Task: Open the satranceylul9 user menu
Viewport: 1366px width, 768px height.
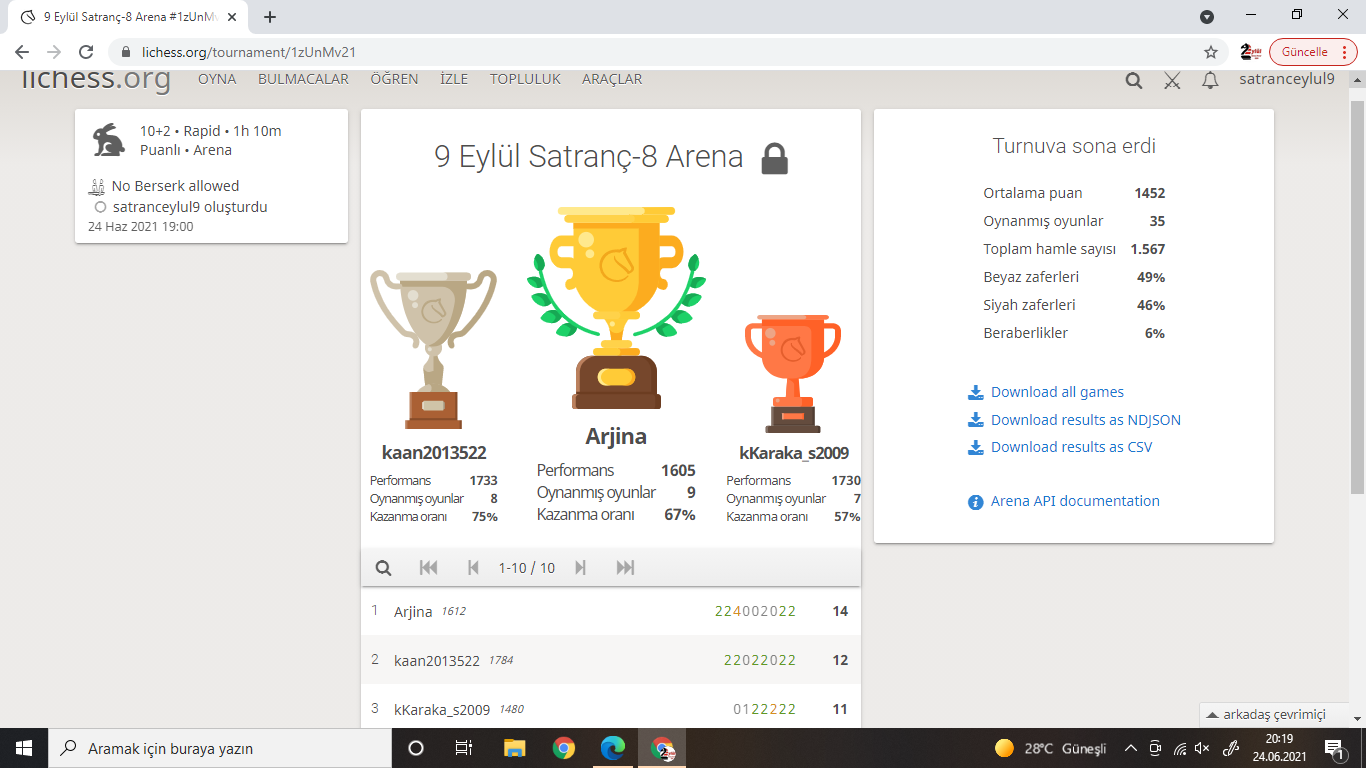Action: point(1287,79)
